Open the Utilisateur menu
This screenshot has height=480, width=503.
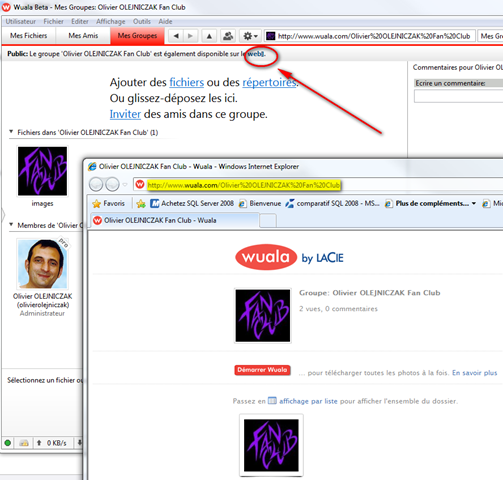pyautogui.click(x=21, y=21)
